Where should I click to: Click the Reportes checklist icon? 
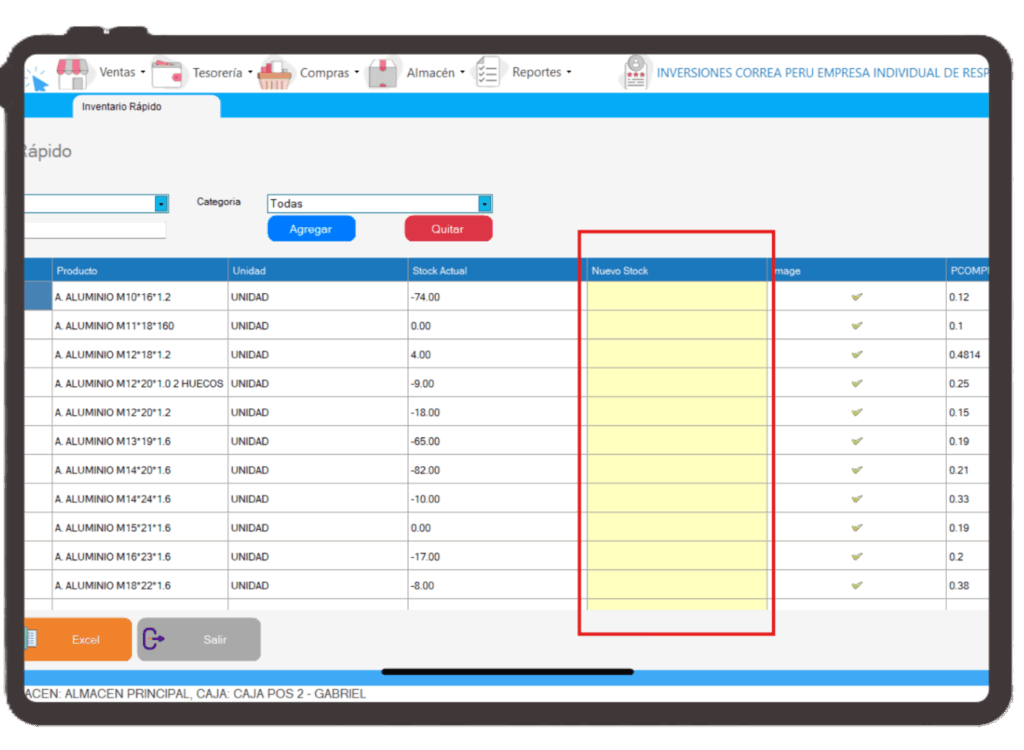tap(487, 72)
